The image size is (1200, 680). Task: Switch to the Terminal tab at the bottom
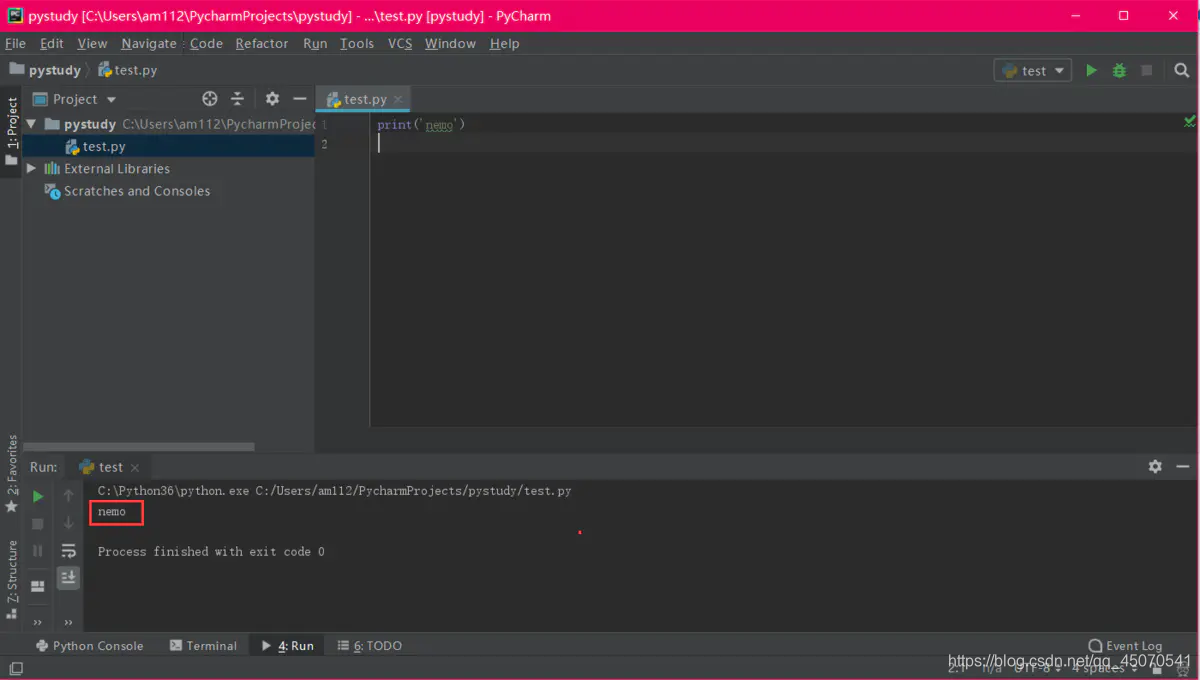[x=203, y=645]
